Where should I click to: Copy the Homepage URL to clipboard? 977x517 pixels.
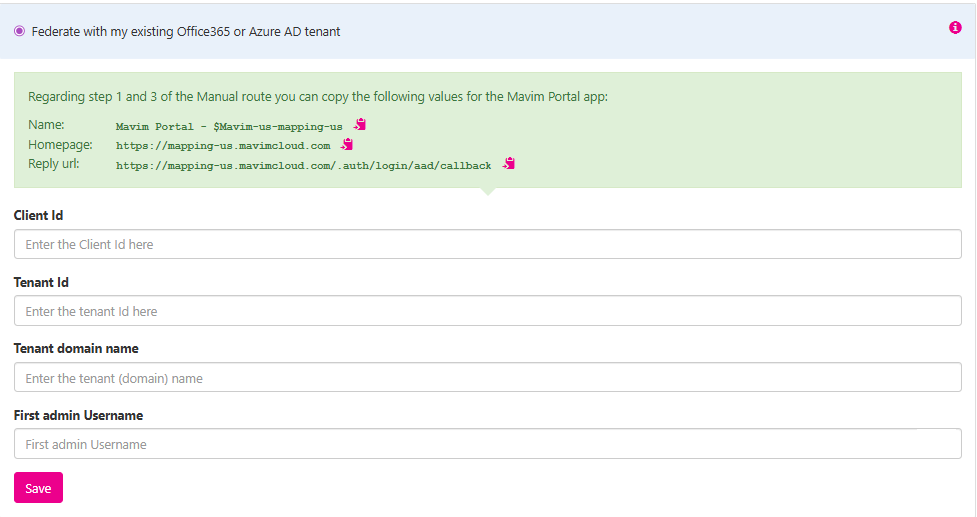pyautogui.click(x=347, y=144)
